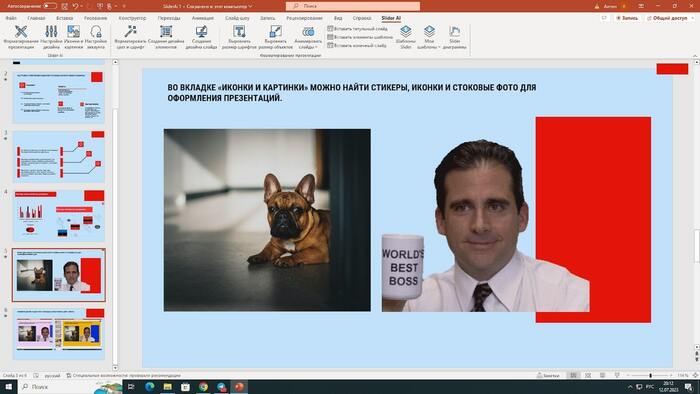Open the Рисование tab
Viewport: 700px width, 394px height.
96,18
